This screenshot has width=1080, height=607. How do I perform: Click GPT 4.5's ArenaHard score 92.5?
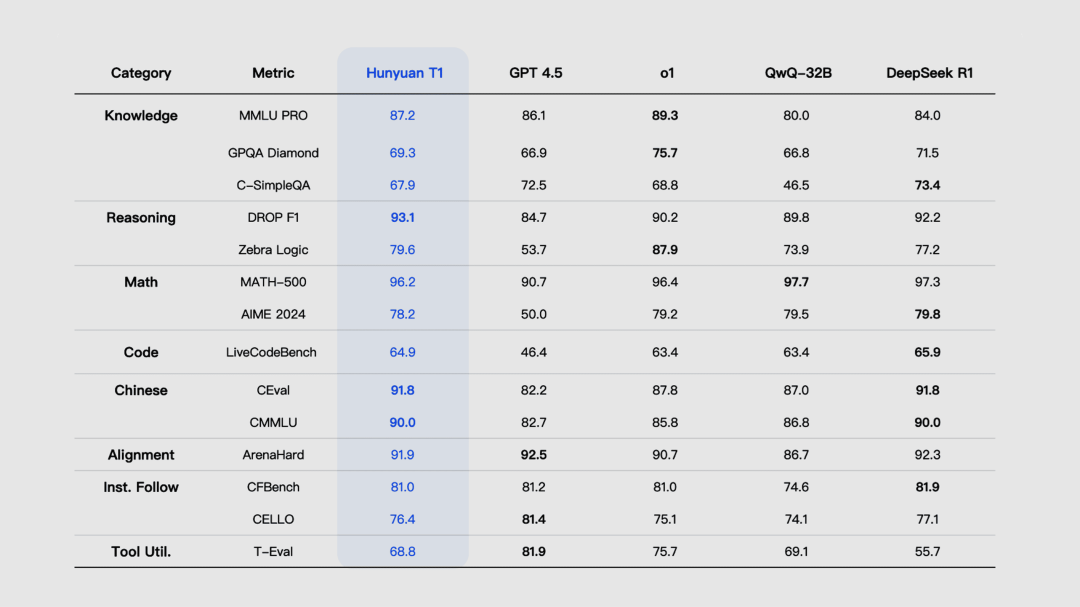click(x=534, y=455)
